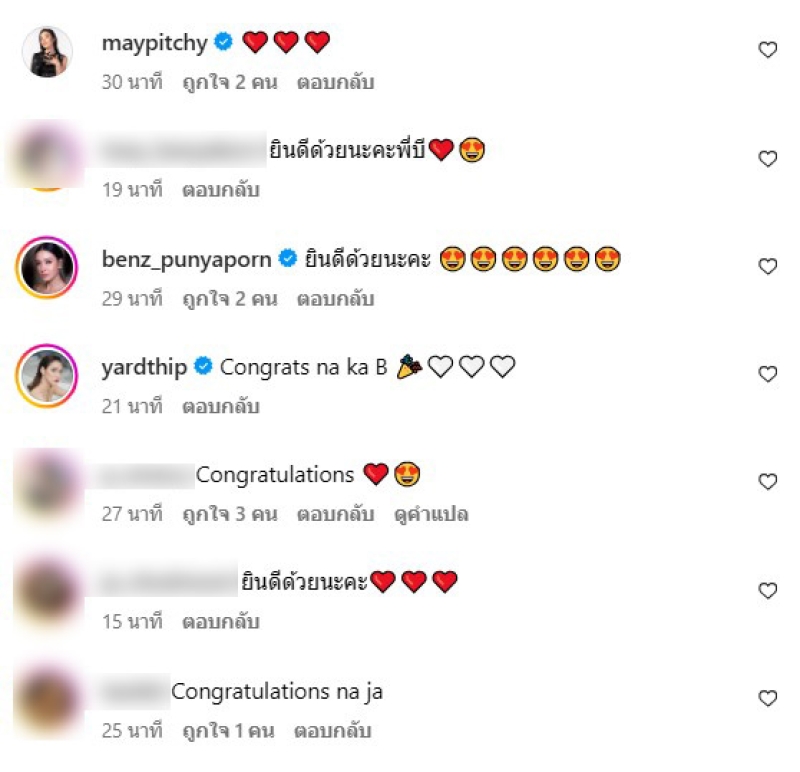Like benz_punyaporn's comment with heart icon

click(767, 266)
